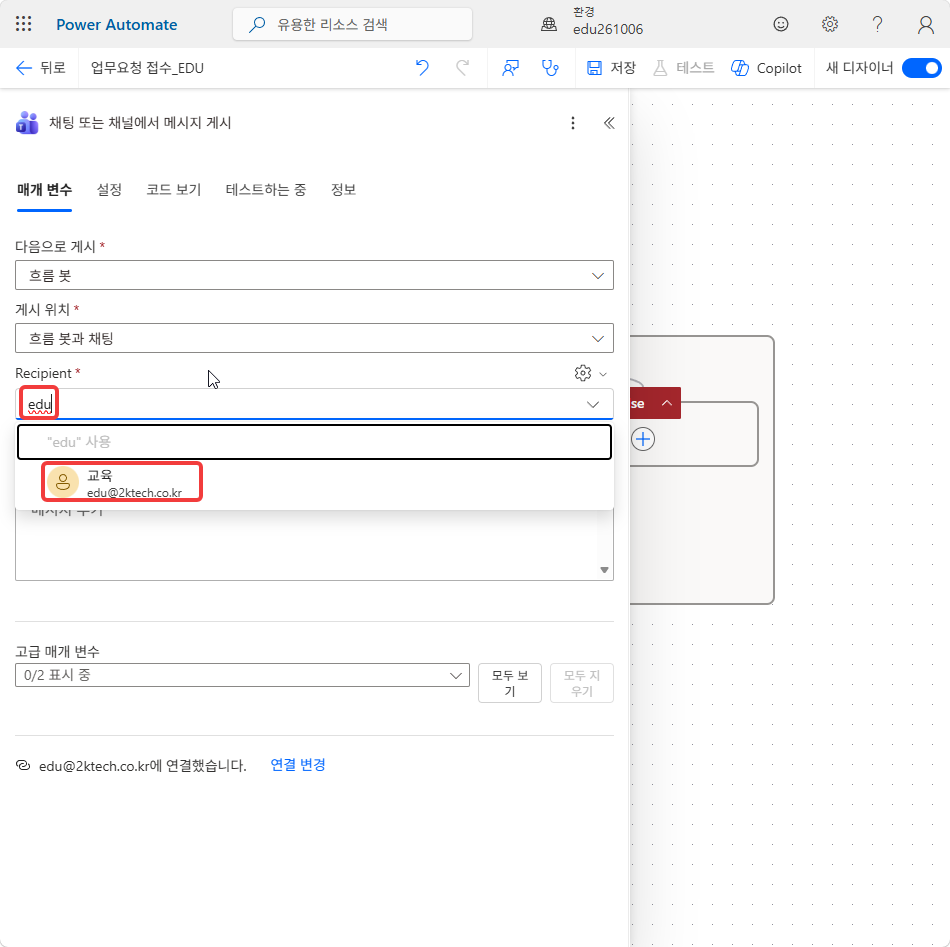The width and height of the screenshot is (950, 947).
Task: Toggle the 새 디자이너 switch
Action: click(921, 68)
